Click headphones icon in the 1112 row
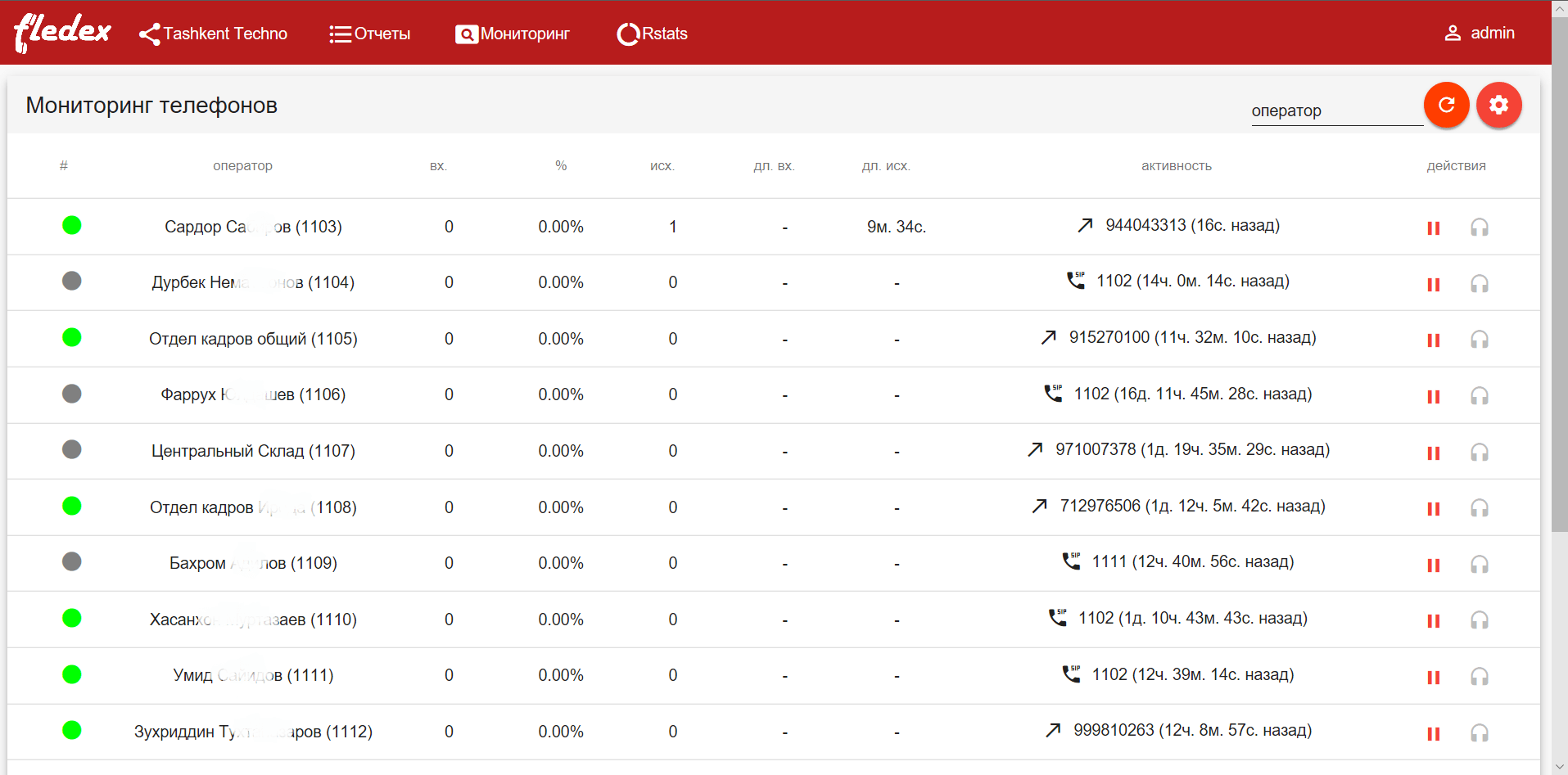Screen dimensions: 1568x775 tap(1480, 733)
